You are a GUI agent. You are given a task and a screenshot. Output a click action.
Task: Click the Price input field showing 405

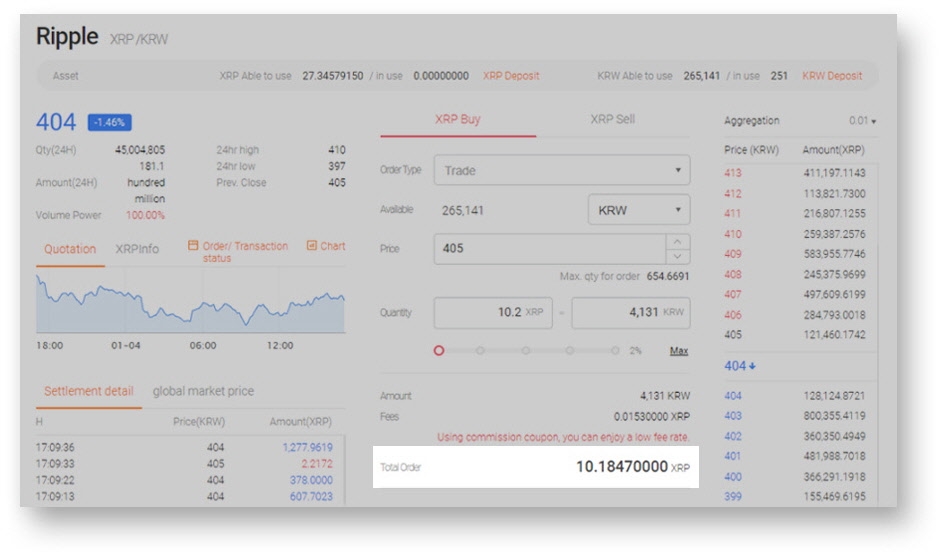(x=550, y=248)
